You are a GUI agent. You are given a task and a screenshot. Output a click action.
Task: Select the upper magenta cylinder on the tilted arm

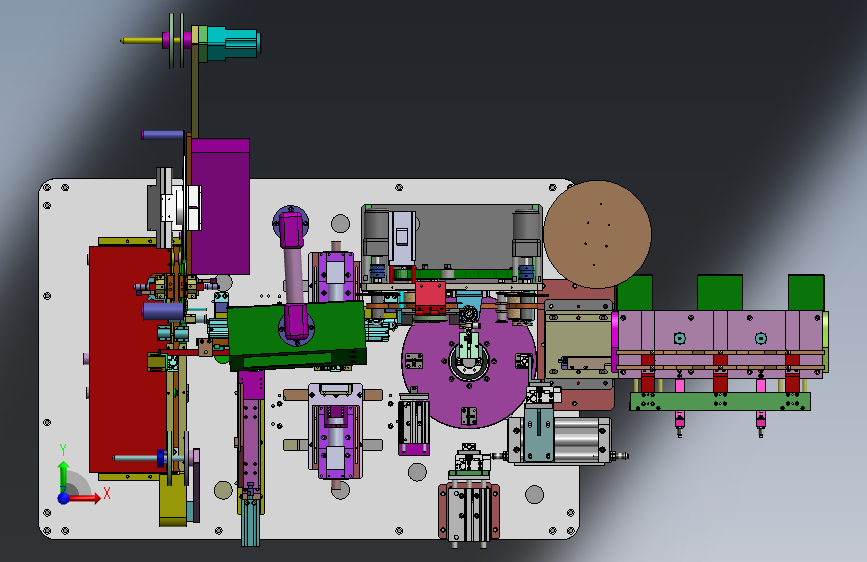pyautogui.click(x=291, y=230)
